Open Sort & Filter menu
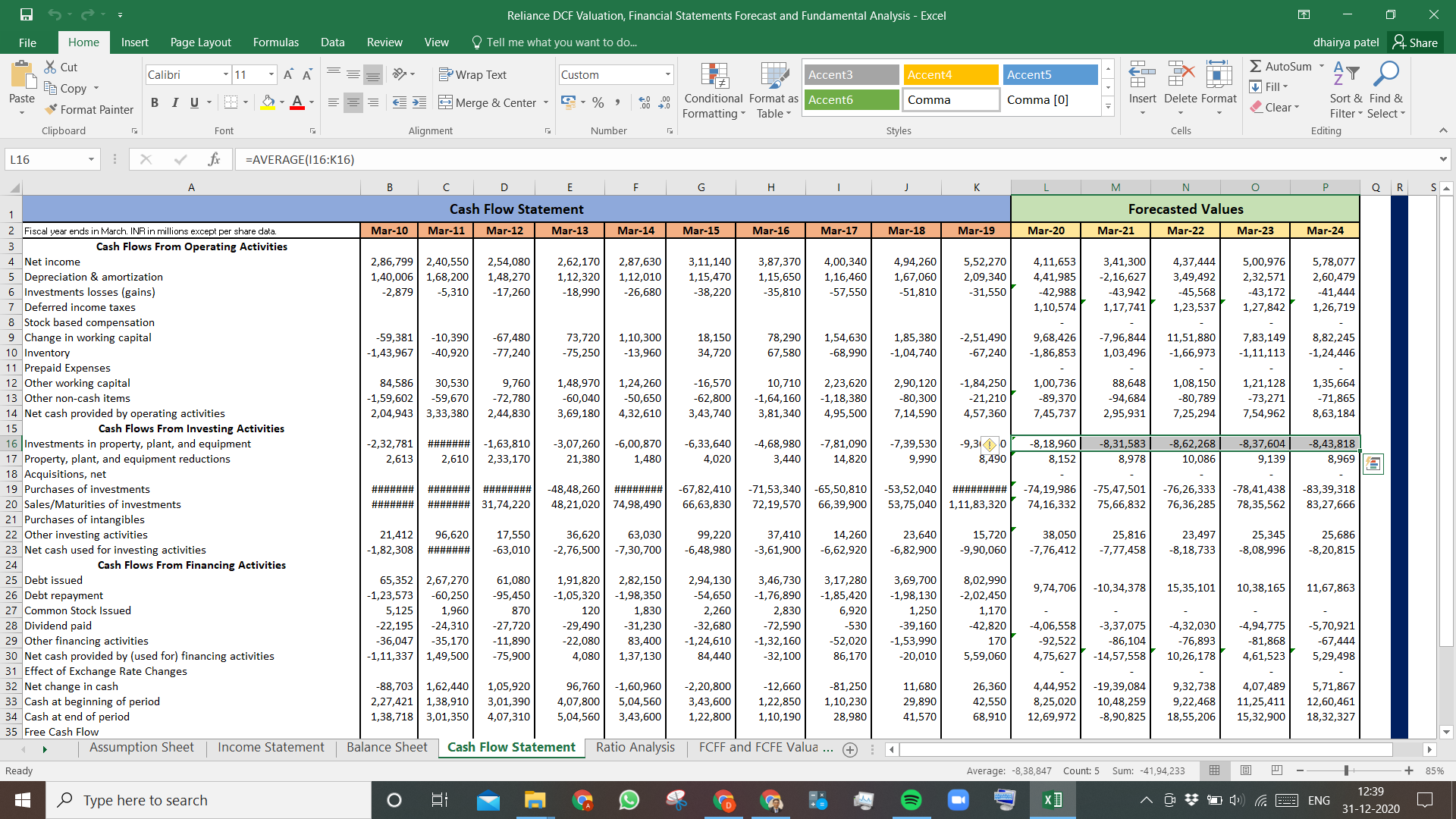Image resolution: width=1456 pixels, height=819 pixels. [1346, 89]
